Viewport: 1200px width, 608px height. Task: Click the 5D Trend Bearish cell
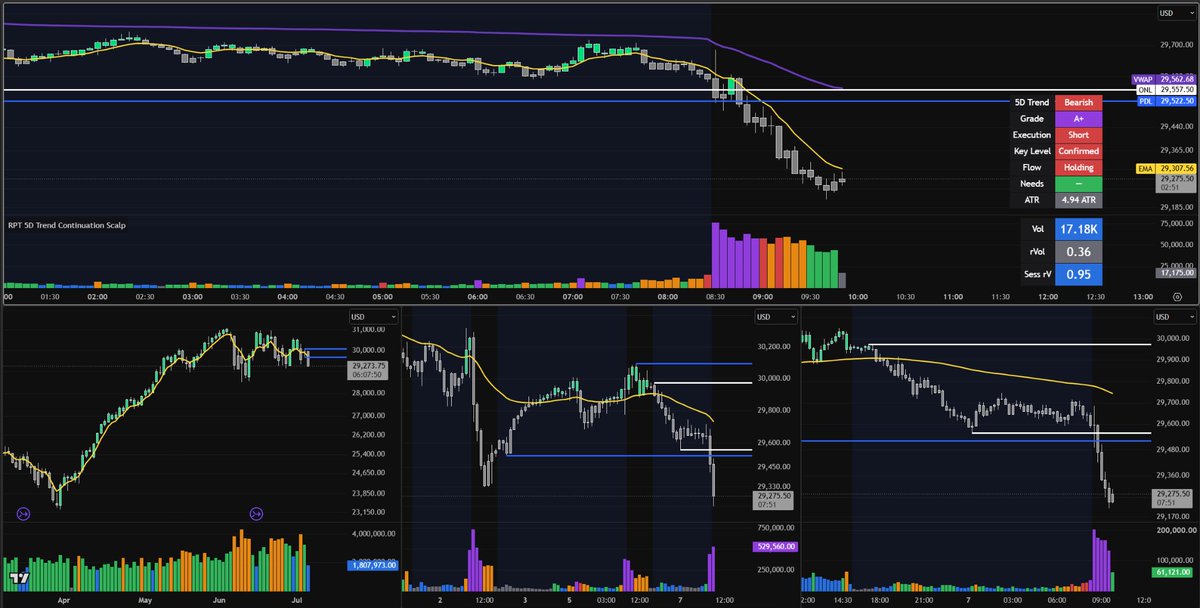pyautogui.click(x=1077, y=102)
